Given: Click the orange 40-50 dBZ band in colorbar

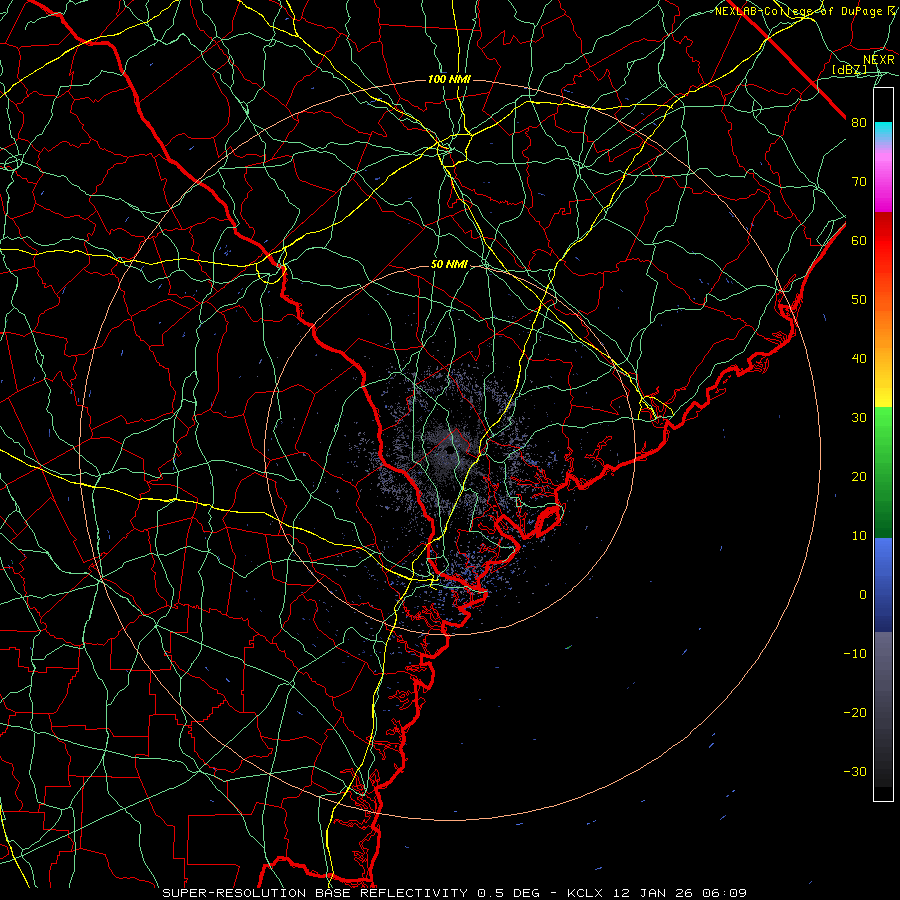Looking at the screenshot, I should [883, 327].
